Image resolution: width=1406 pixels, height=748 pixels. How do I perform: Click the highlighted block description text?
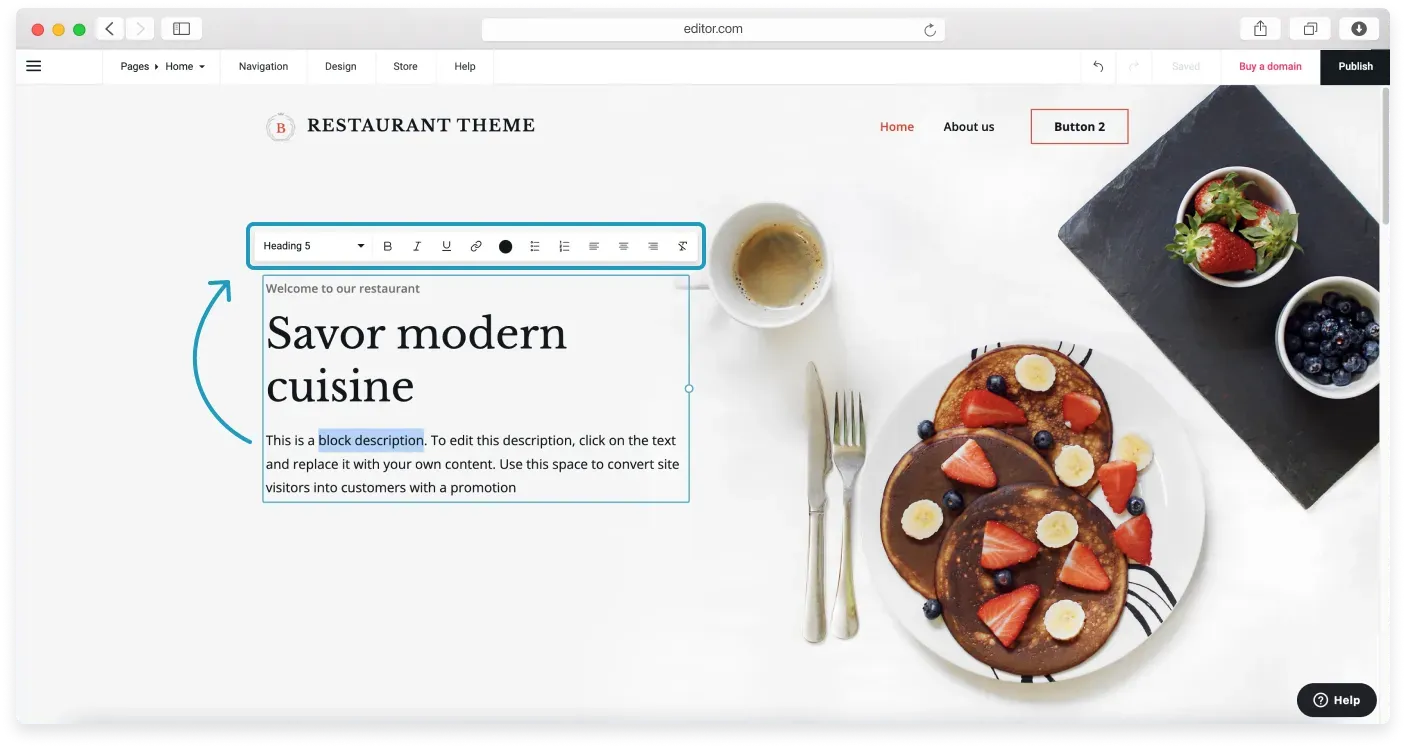coord(371,440)
